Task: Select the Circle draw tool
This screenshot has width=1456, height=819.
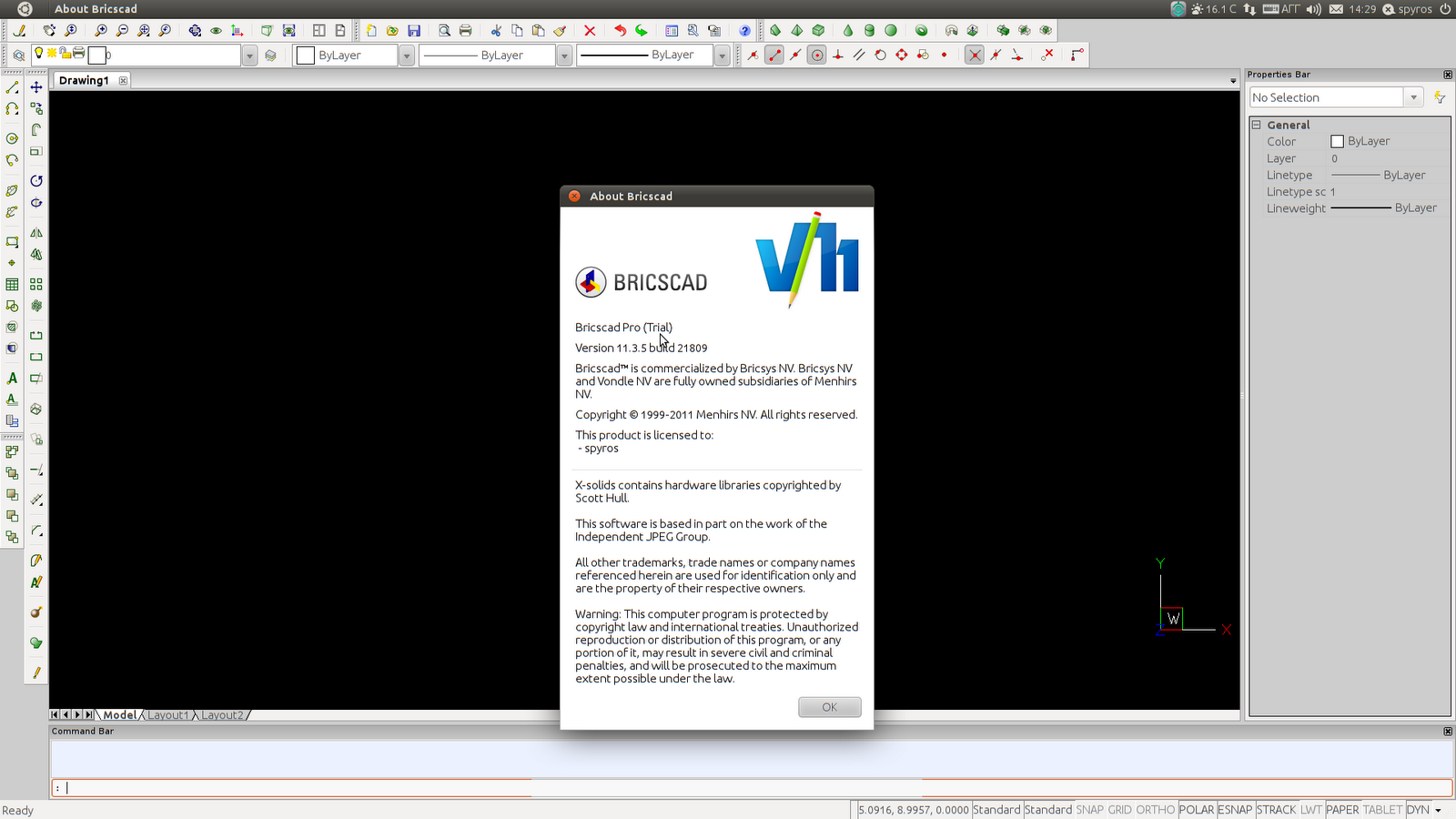Action: click(x=12, y=138)
